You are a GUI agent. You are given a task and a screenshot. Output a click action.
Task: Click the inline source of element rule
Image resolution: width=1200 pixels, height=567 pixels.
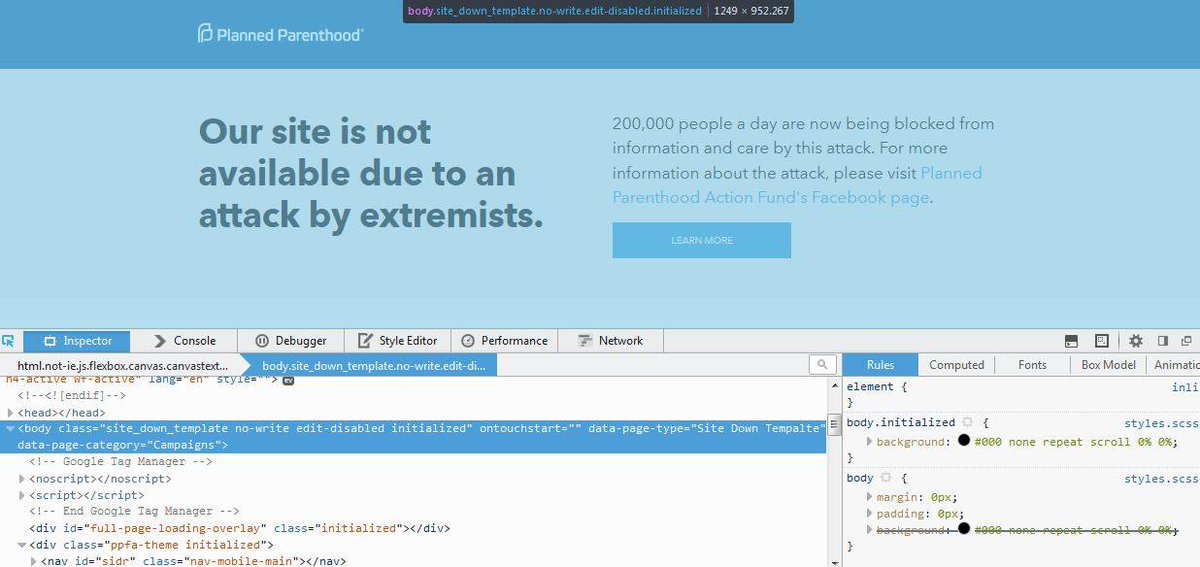click(1185, 386)
